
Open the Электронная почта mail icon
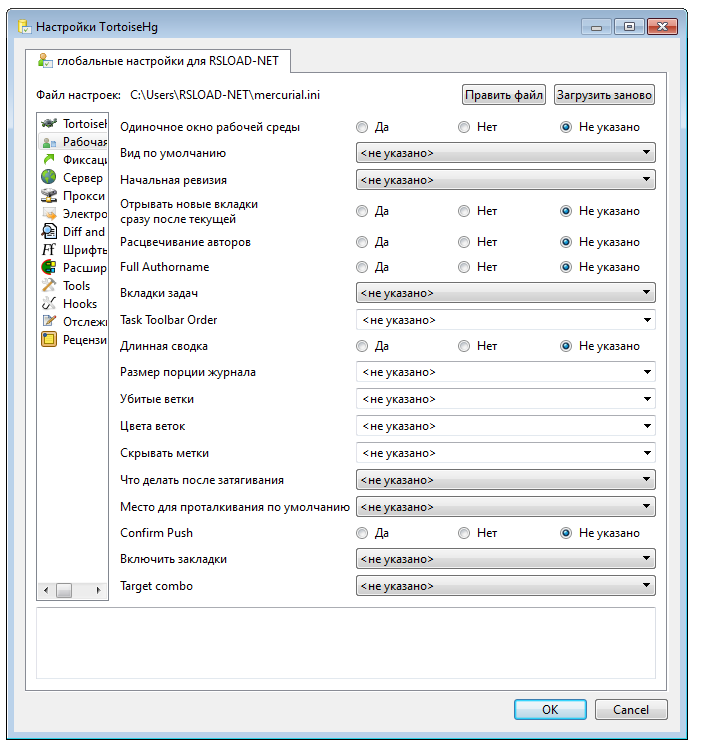tap(49, 214)
